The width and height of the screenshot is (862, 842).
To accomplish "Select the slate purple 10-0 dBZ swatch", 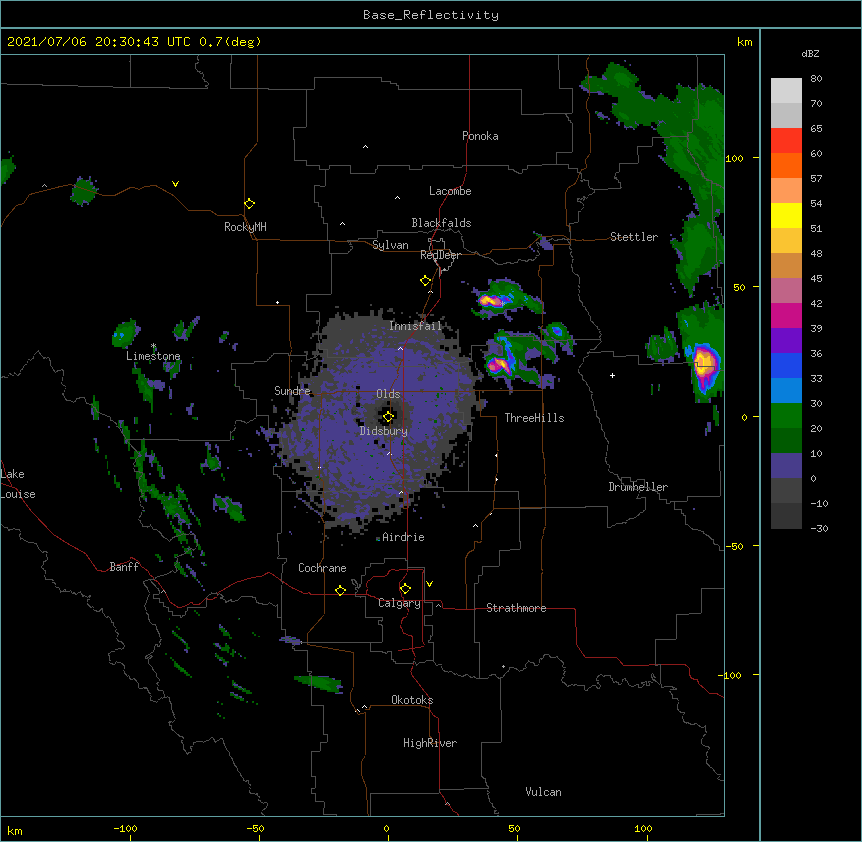I will point(786,466).
